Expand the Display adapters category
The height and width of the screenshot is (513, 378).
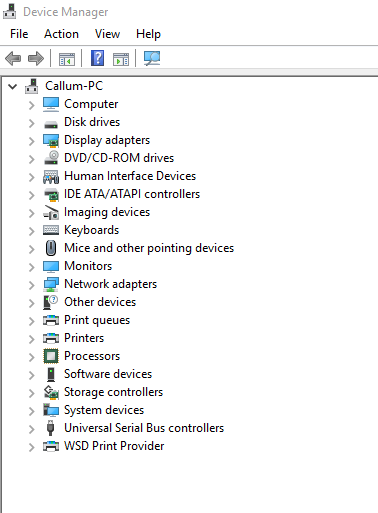pyautogui.click(x=31, y=141)
